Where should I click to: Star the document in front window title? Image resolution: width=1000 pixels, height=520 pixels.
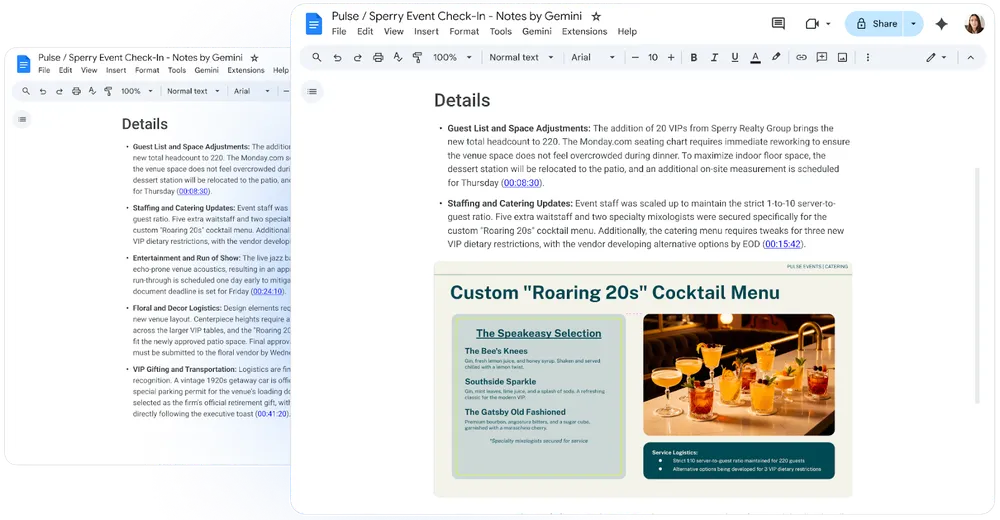pyautogui.click(x=596, y=17)
